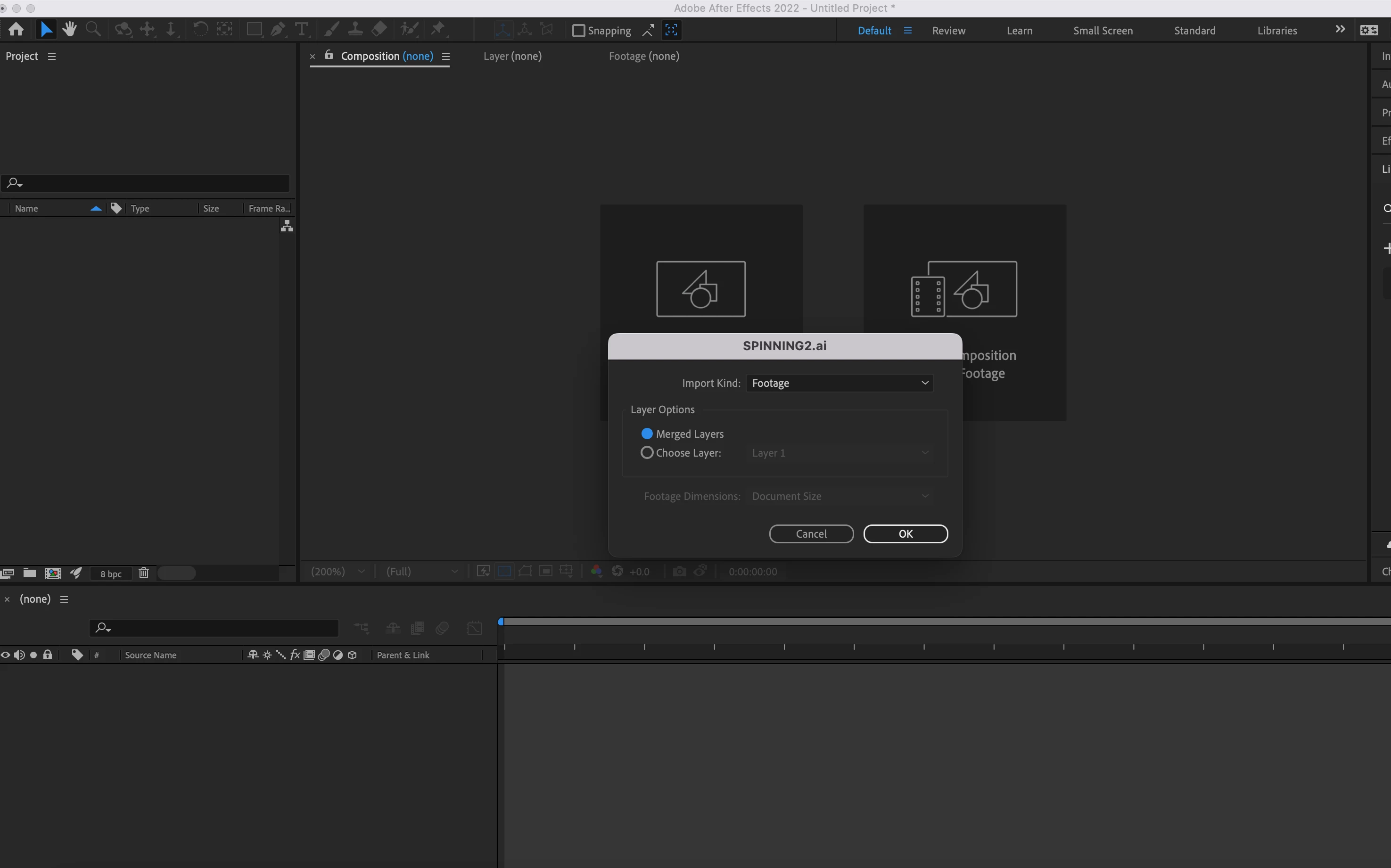The height and width of the screenshot is (868, 1391).
Task: Click trash icon in Project panel
Action: [143, 573]
